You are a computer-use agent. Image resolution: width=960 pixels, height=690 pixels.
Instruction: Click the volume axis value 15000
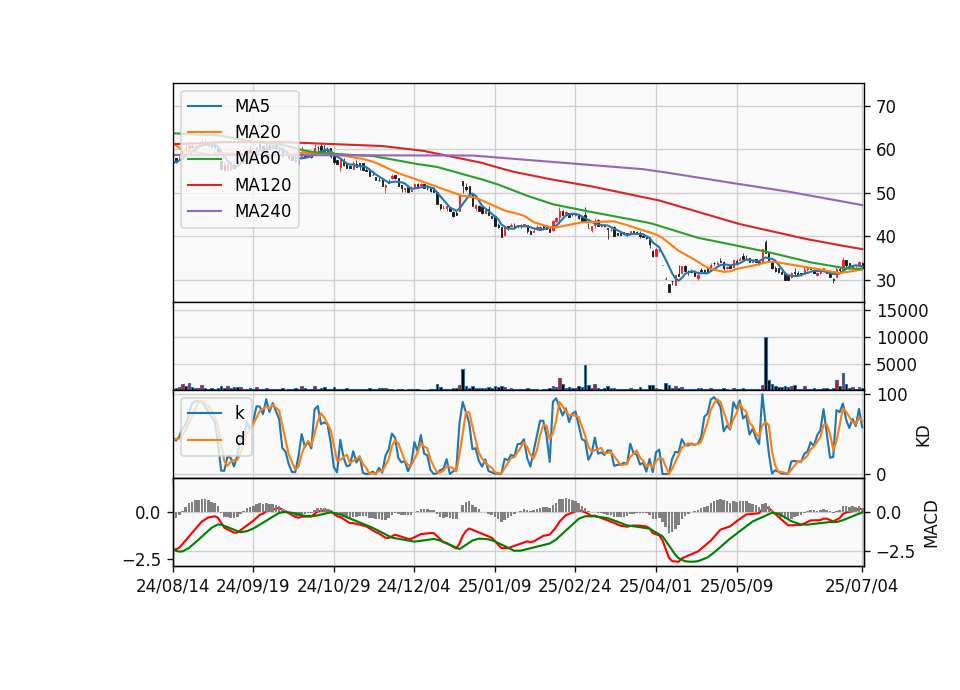point(902,311)
